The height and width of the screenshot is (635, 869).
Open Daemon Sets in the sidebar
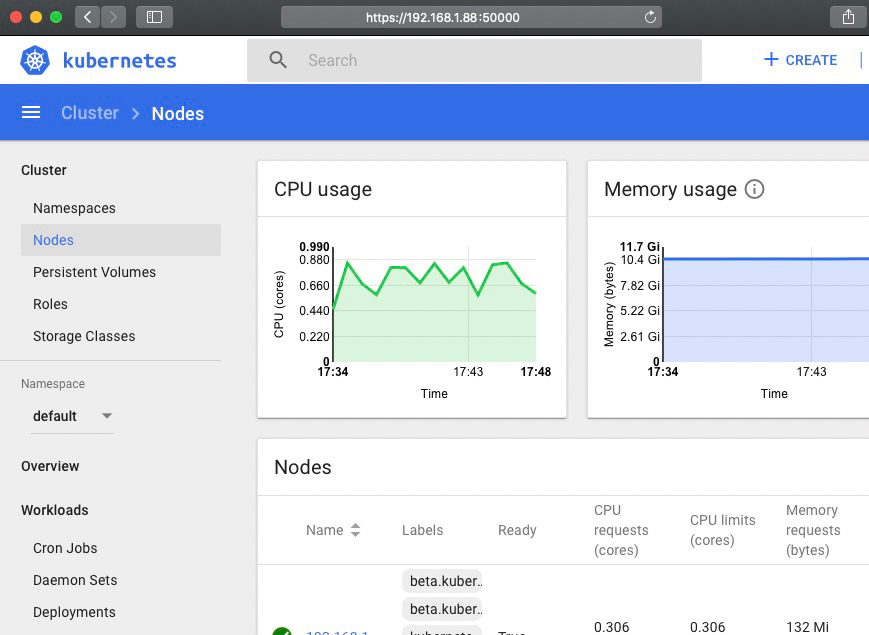75,580
